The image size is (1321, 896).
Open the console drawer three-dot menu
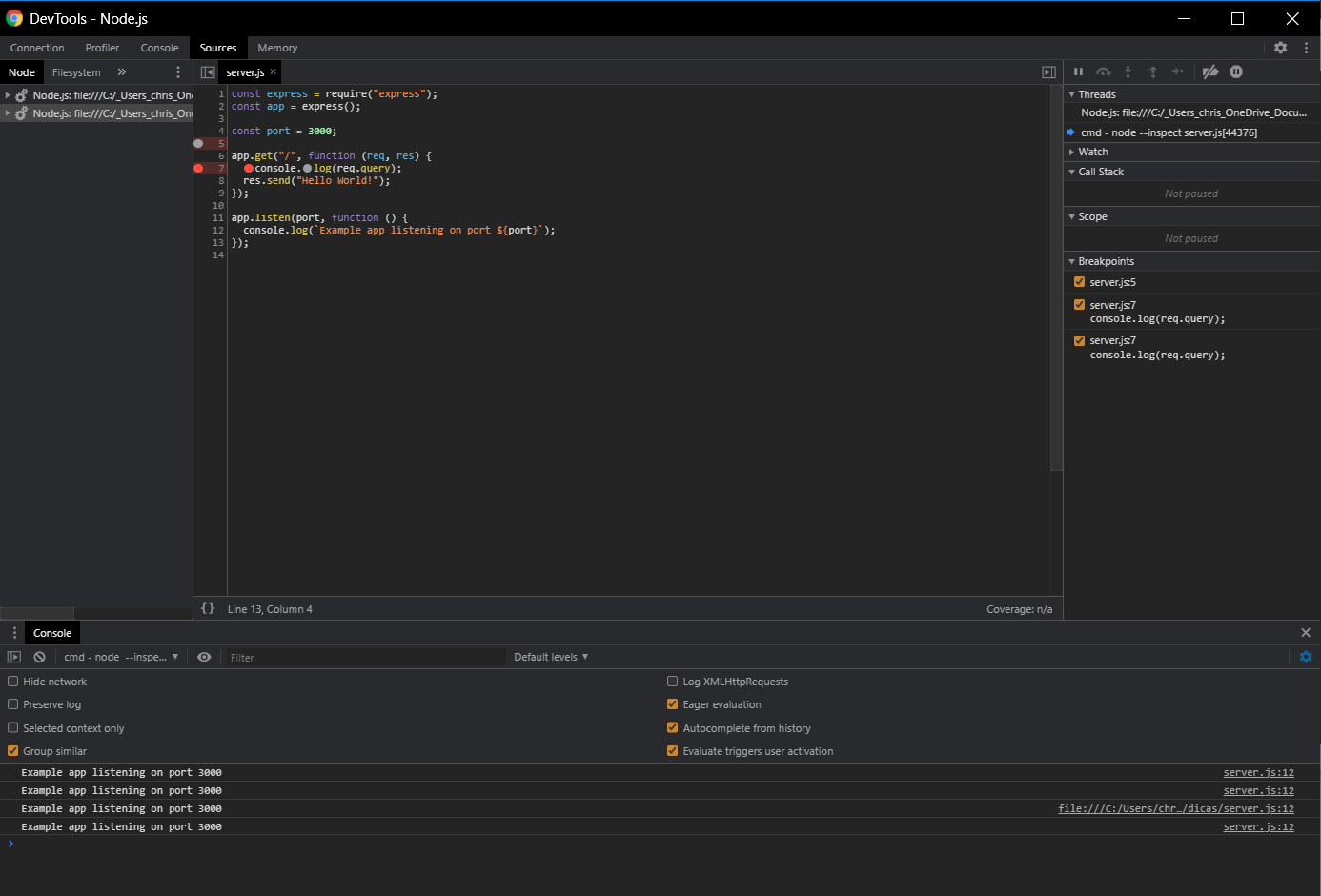tap(14, 633)
